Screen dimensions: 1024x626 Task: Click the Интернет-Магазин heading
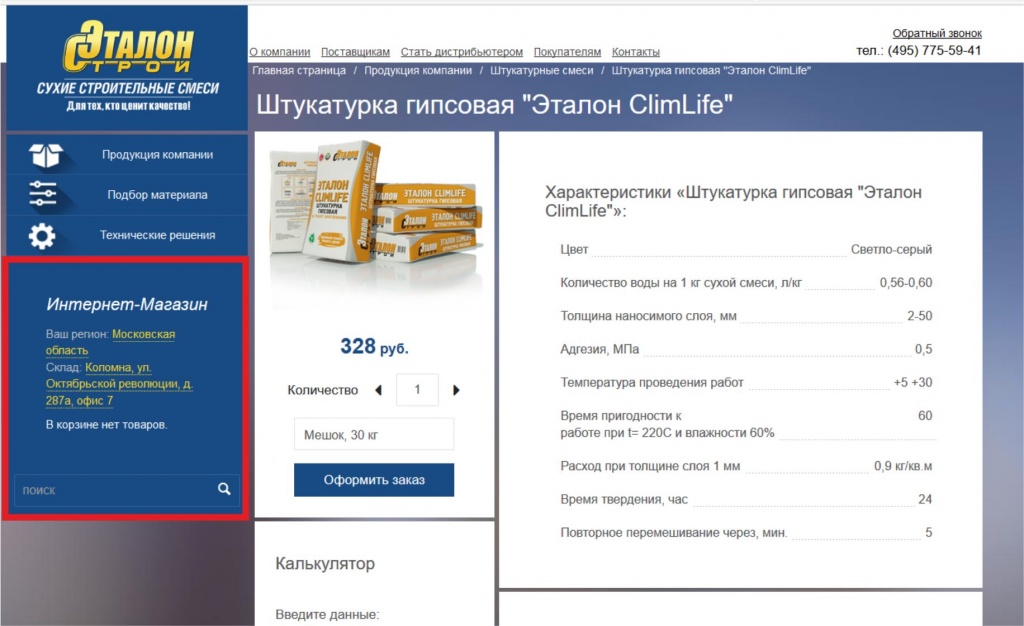point(127,304)
